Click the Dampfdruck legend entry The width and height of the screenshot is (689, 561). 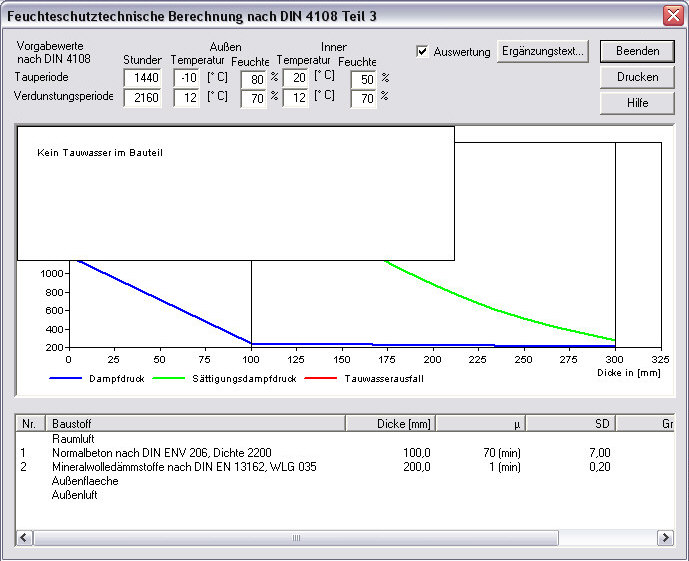pos(97,379)
